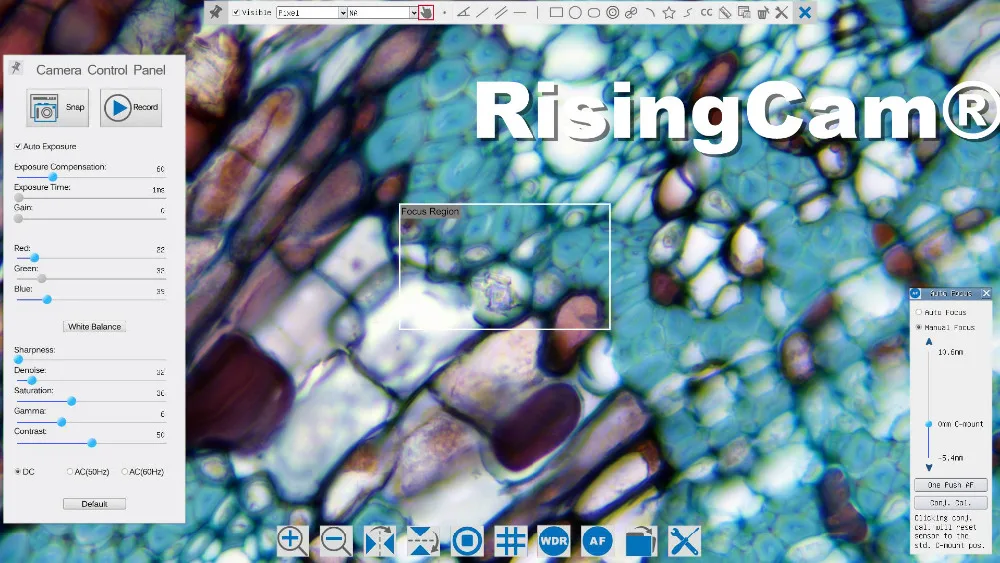Close the measurement toolbar with blue X
Screen dimensions: 1000x563
pos(805,12)
